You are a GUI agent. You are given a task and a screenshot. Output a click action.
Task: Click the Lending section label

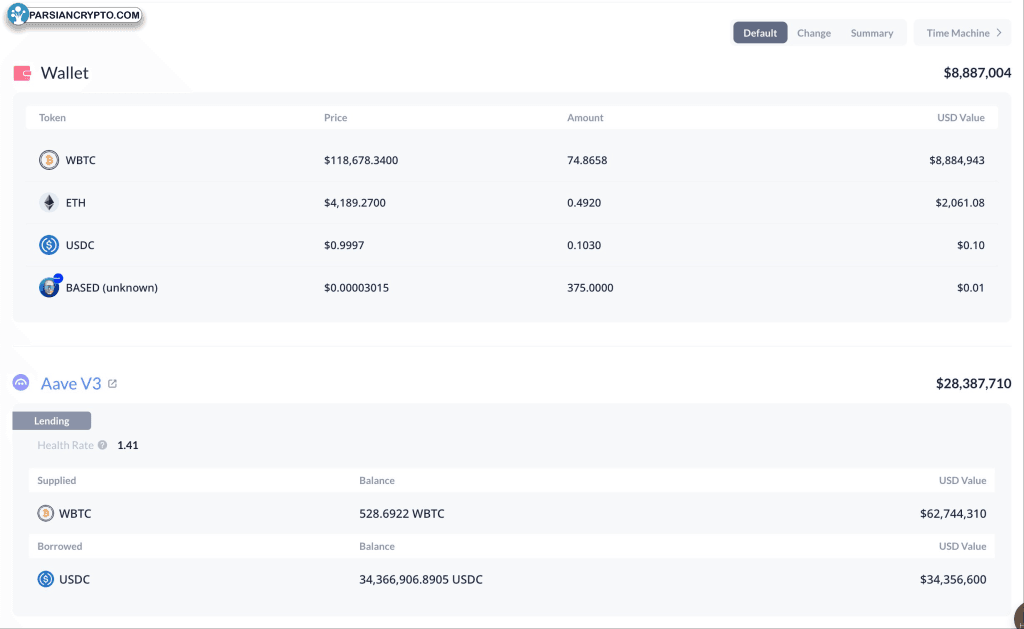52,421
